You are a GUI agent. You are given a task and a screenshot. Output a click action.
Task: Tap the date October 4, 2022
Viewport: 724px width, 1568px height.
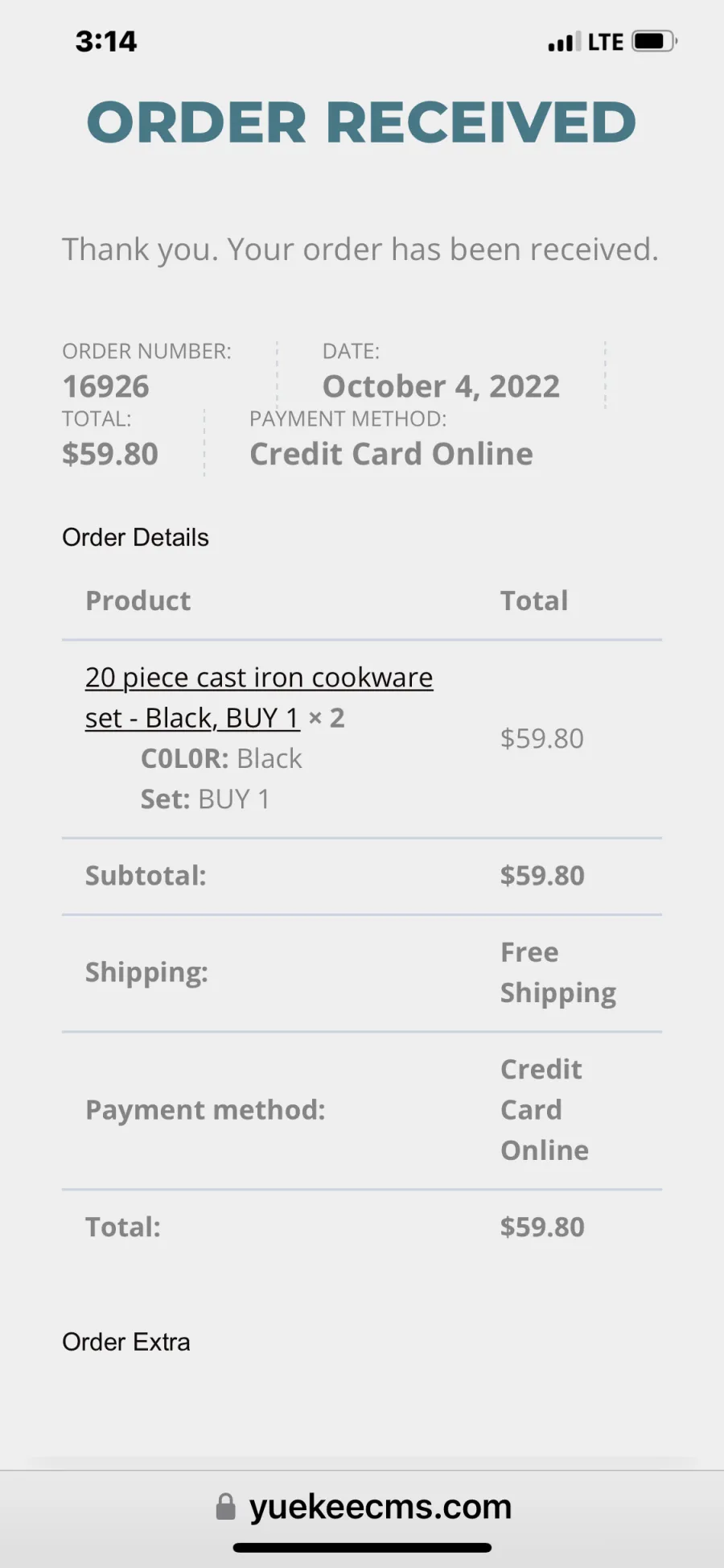tap(441, 387)
